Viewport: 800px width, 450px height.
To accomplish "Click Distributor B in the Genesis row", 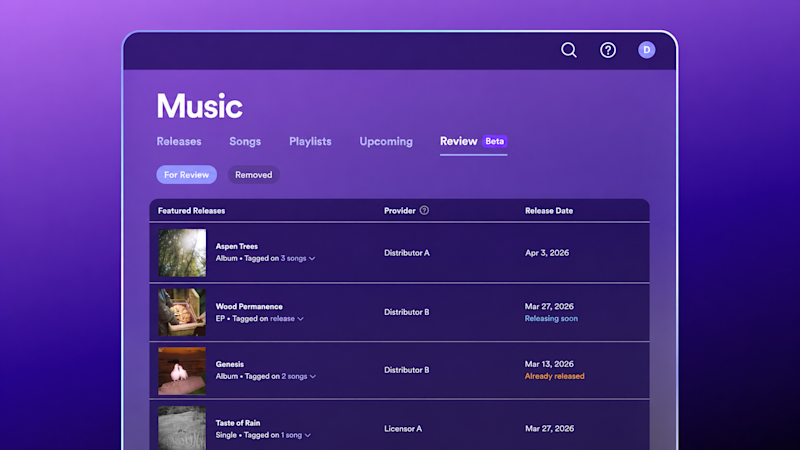I will pyautogui.click(x=407, y=369).
